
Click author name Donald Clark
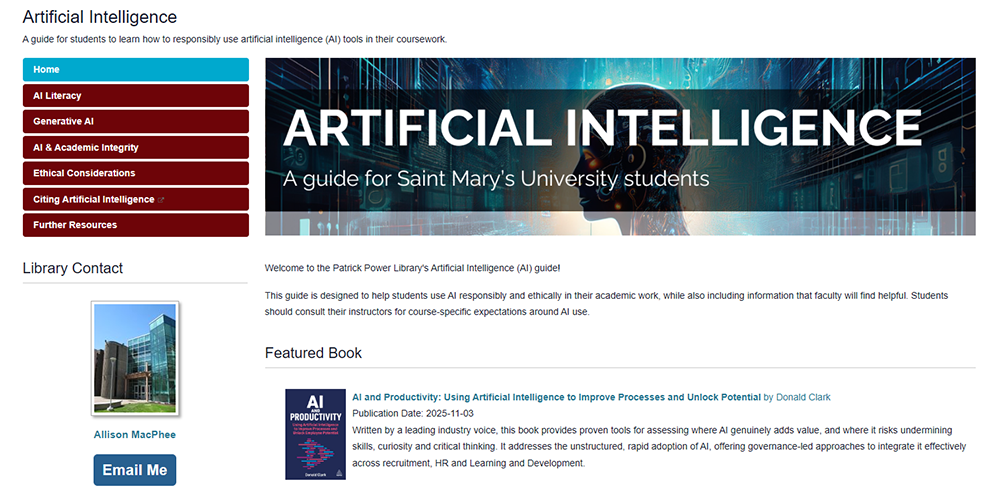tap(803, 397)
